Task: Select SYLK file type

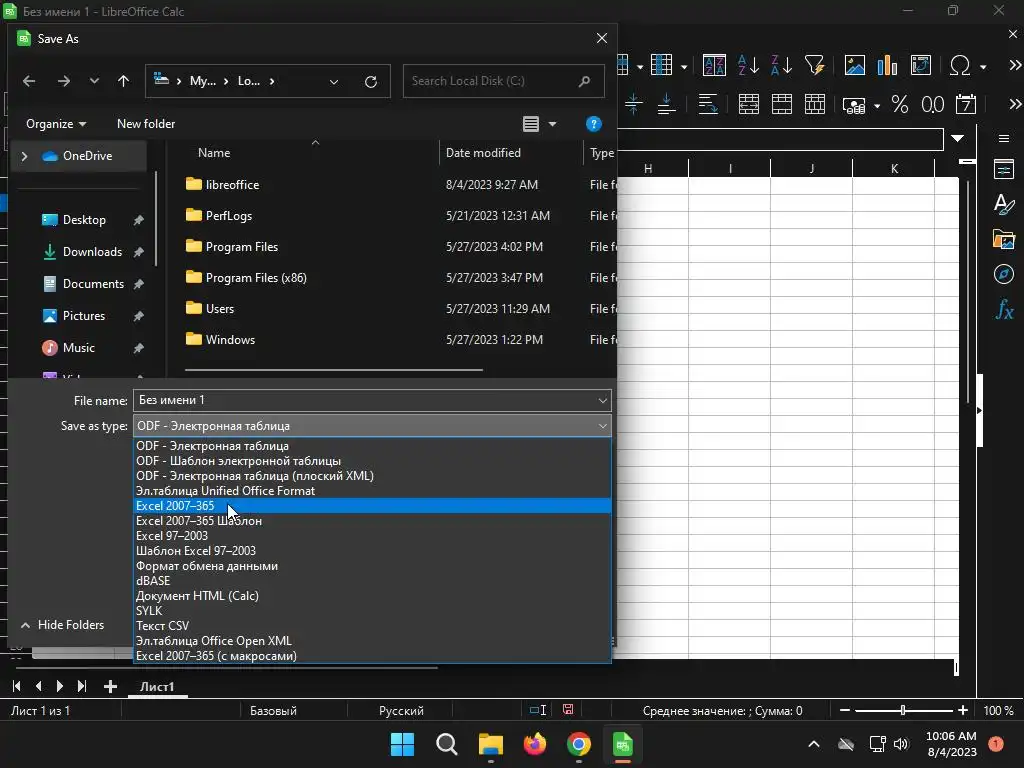Action: pyautogui.click(x=372, y=611)
